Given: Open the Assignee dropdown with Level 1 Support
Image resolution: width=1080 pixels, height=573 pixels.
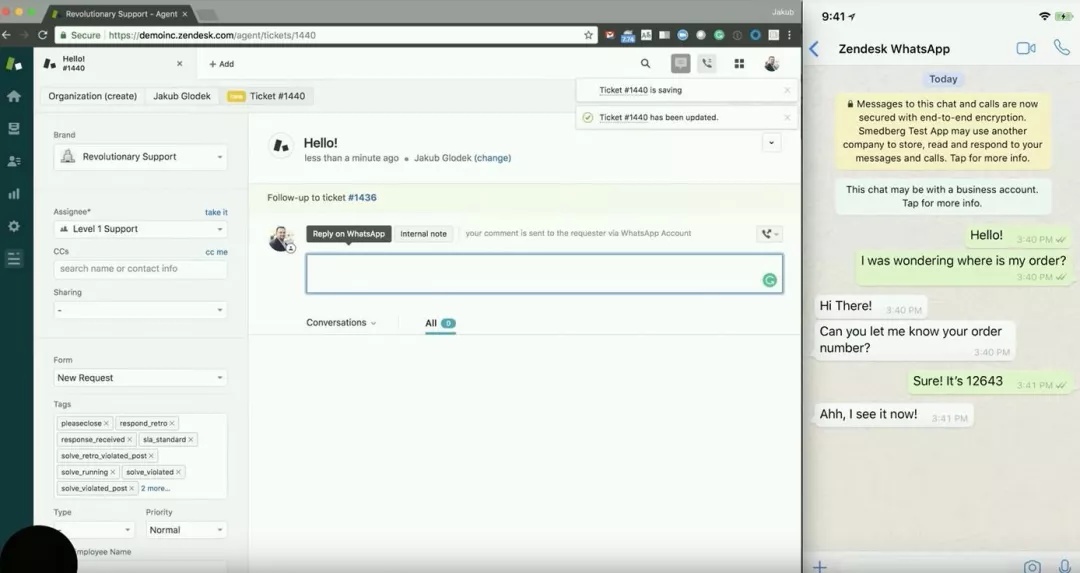Looking at the screenshot, I should pos(140,229).
